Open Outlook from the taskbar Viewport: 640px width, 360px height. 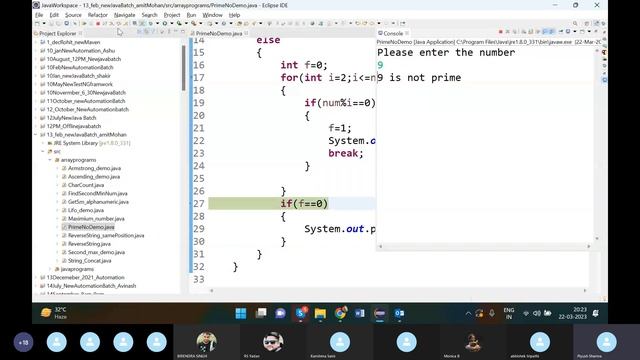pos(399,313)
